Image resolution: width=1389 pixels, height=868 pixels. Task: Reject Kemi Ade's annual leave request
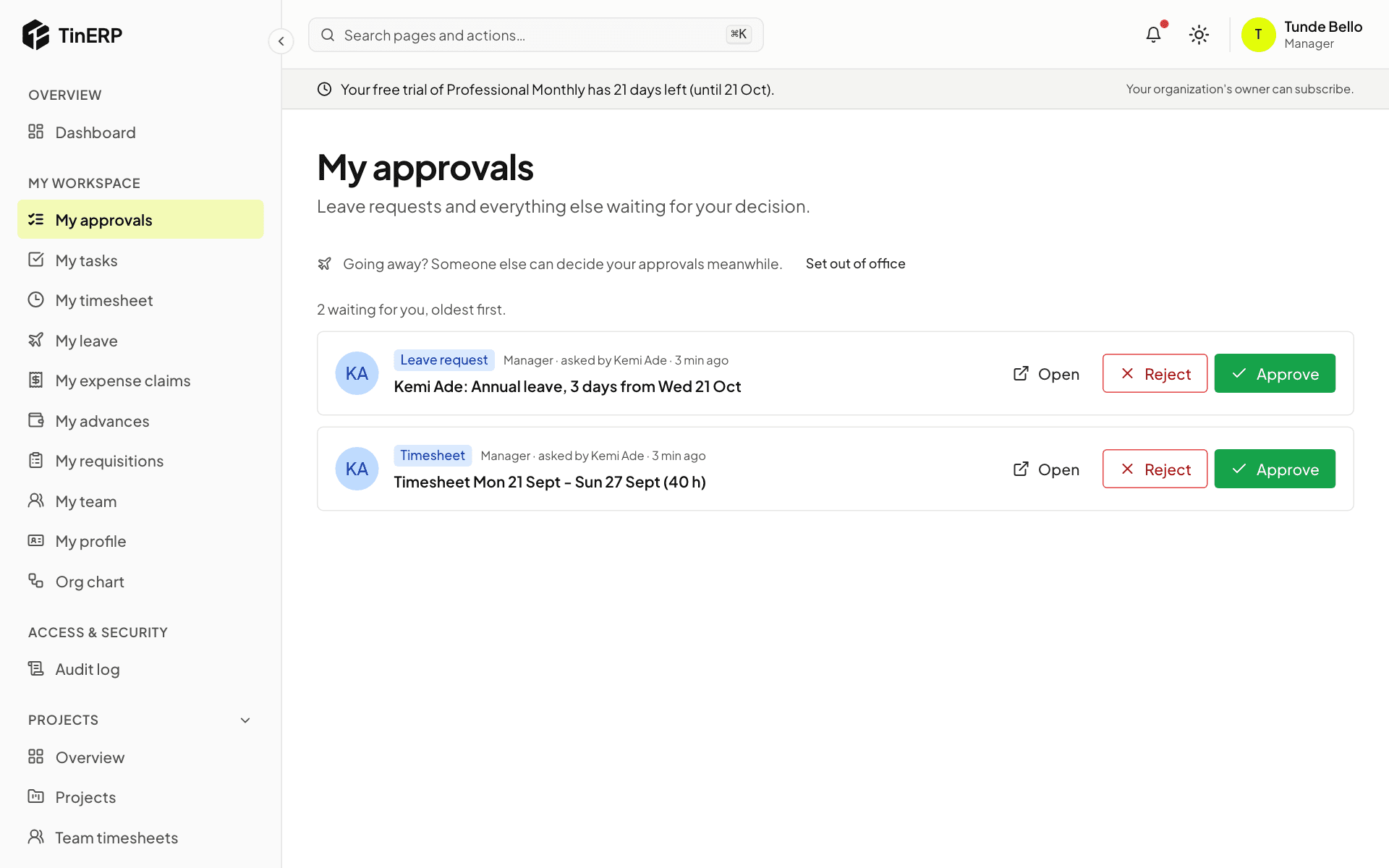click(x=1155, y=373)
